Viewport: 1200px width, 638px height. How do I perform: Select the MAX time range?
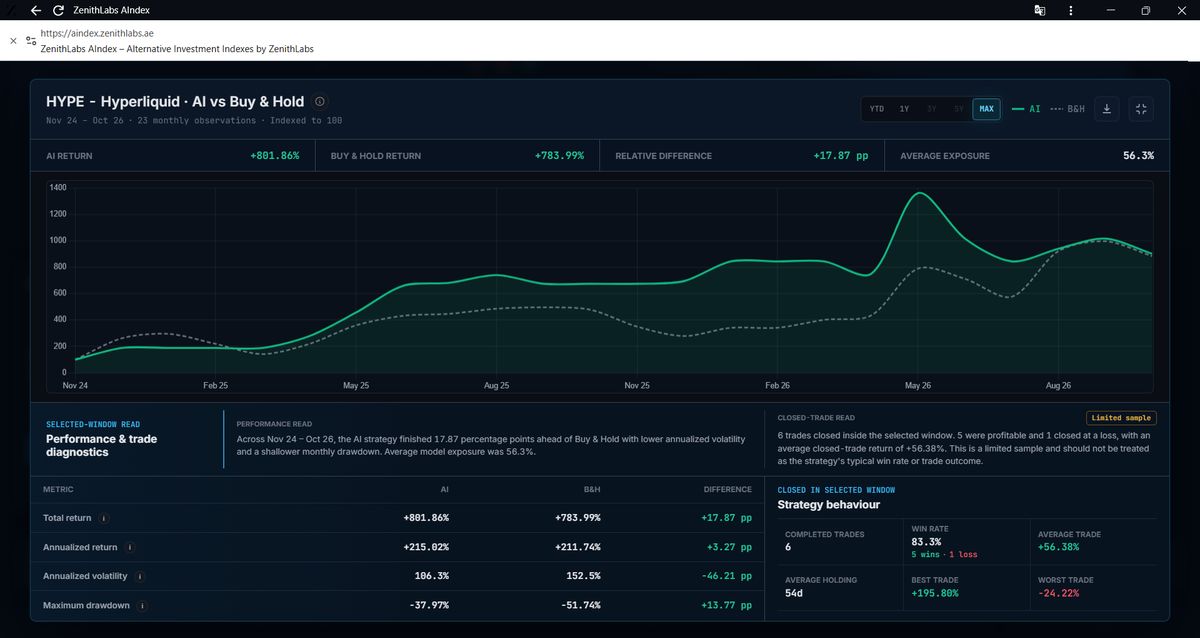[987, 109]
